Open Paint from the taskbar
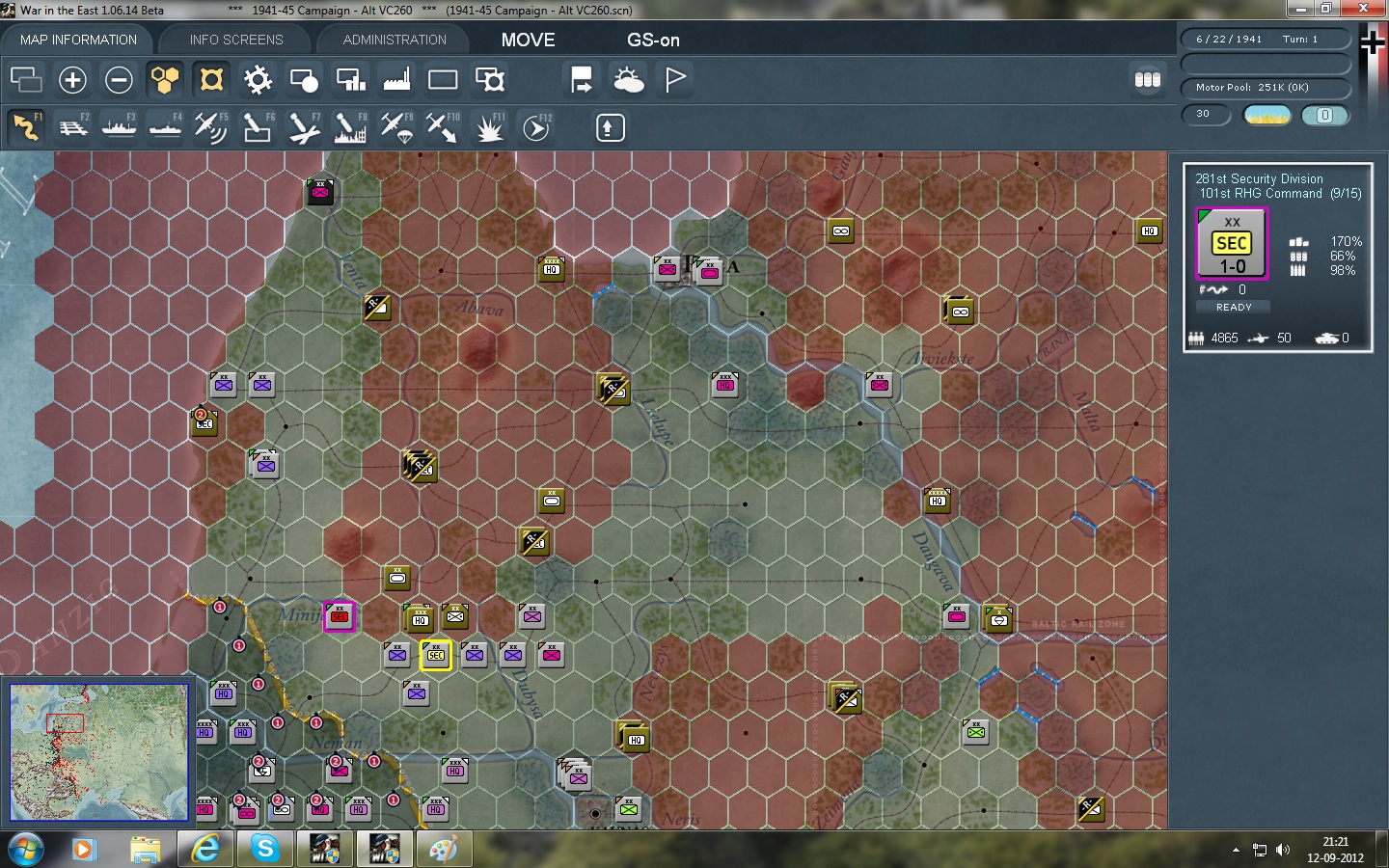 pyautogui.click(x=443, y=850)
